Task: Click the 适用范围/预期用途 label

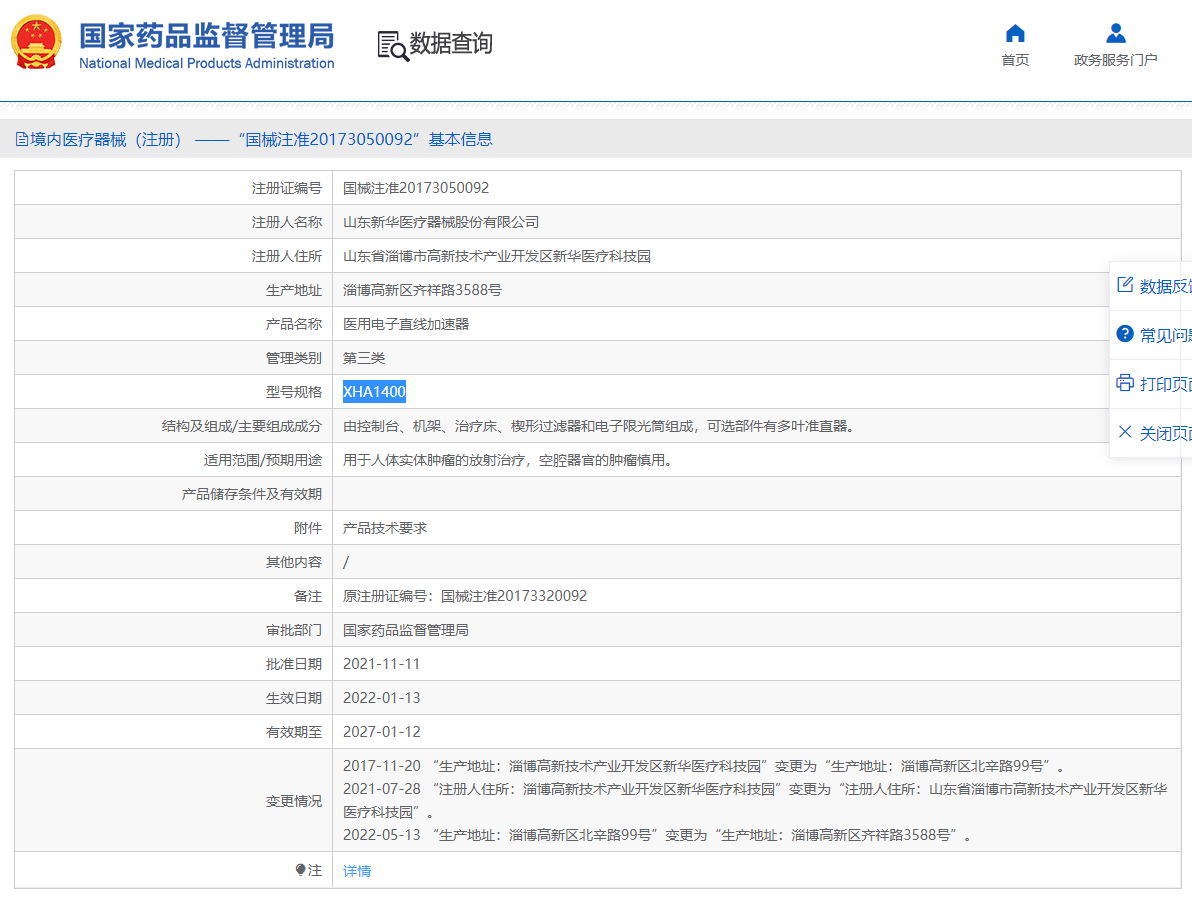Action: (262, 460)
